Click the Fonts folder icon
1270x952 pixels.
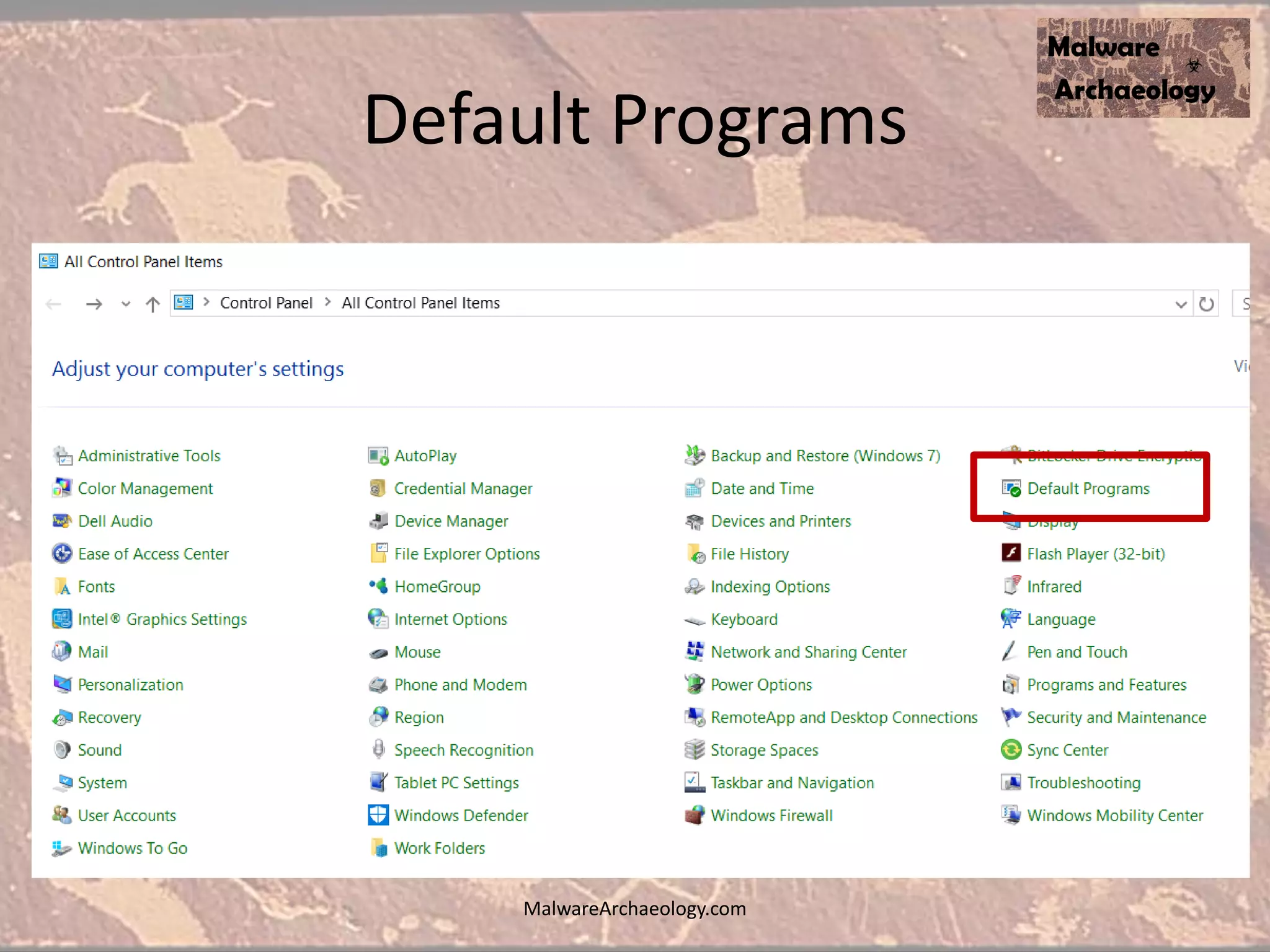coord(62,586)
